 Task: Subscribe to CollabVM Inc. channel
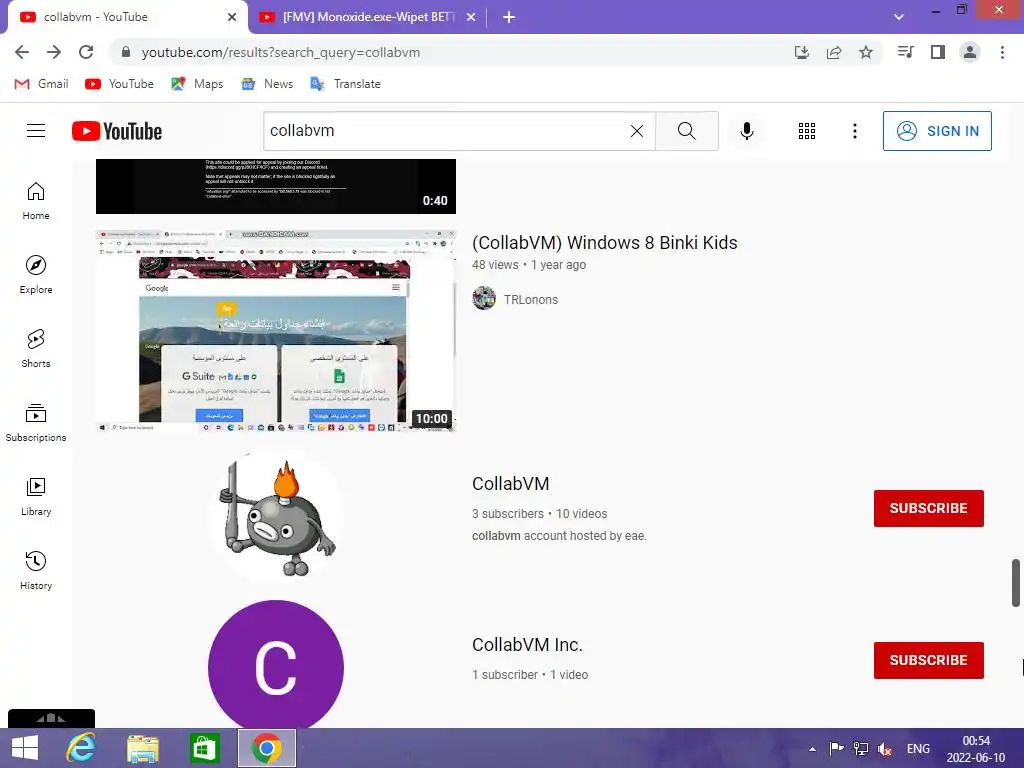(x=929, y=660)
